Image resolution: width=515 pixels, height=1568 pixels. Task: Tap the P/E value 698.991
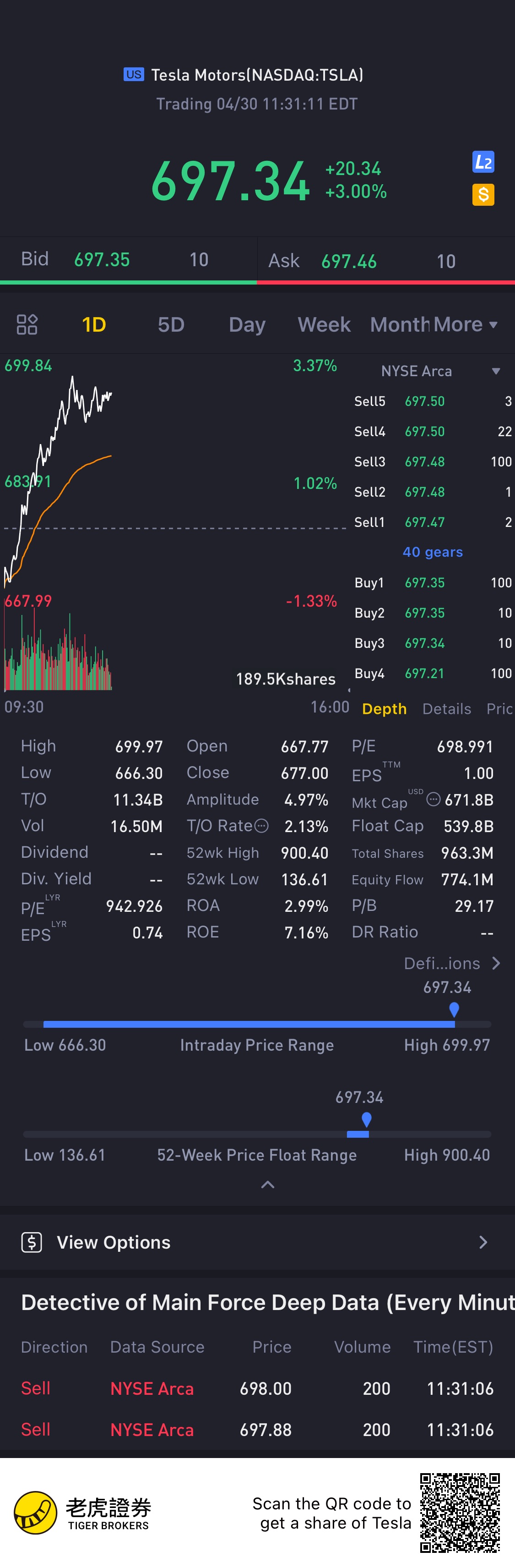[465, 747]
